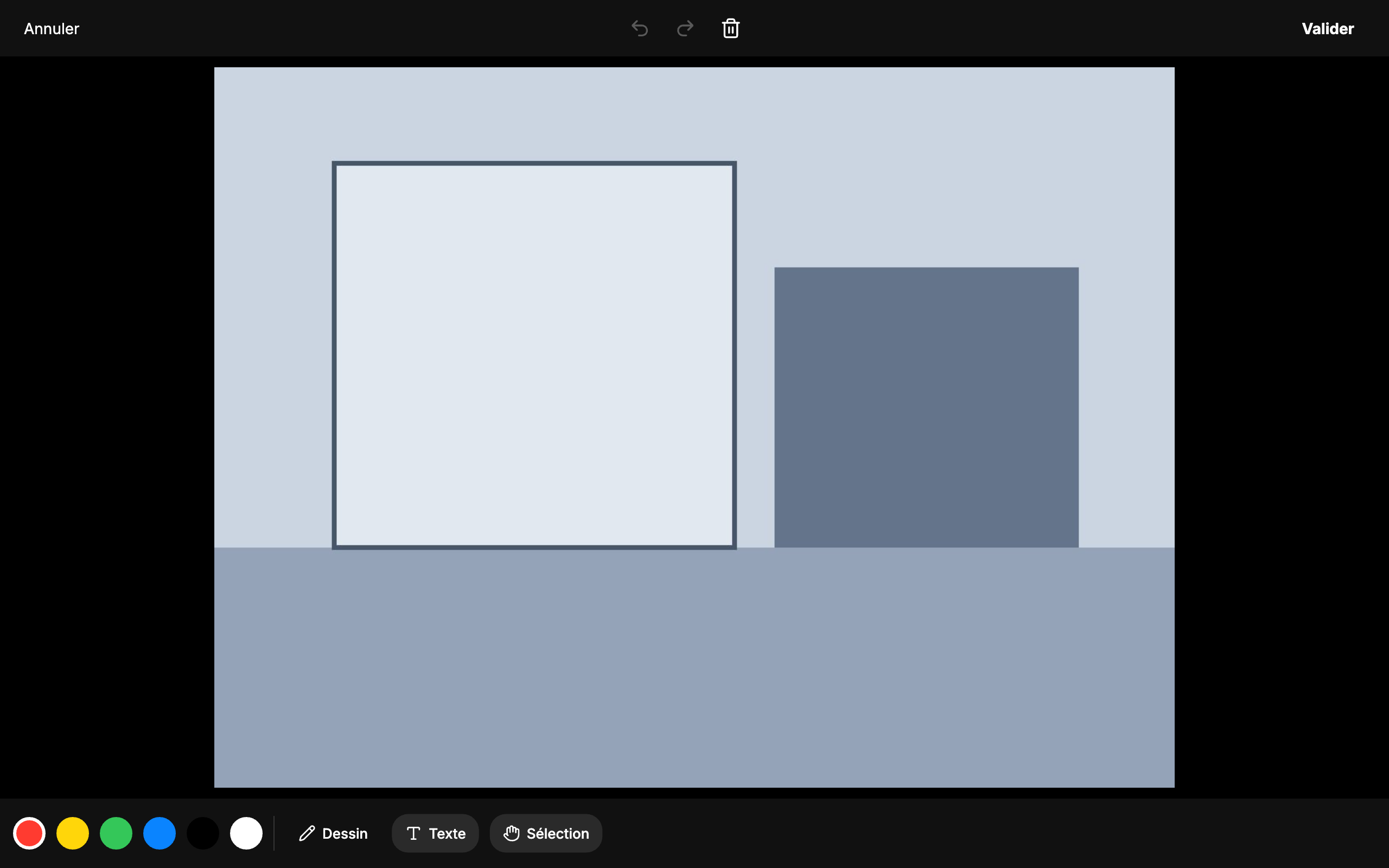Delete drawing with the trash icon
This screenshot has width=1389, height=868.
[731, 28]
